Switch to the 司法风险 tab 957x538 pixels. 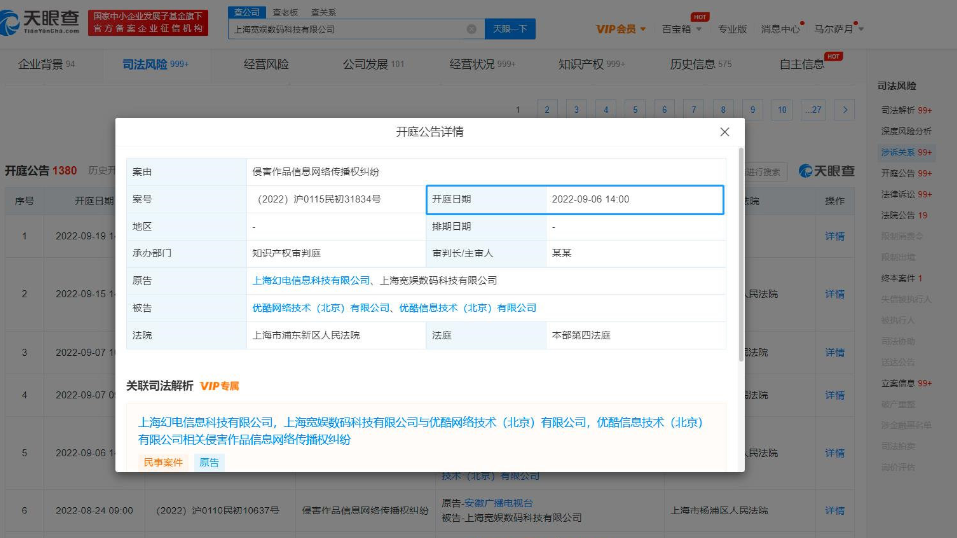[155, 64]
